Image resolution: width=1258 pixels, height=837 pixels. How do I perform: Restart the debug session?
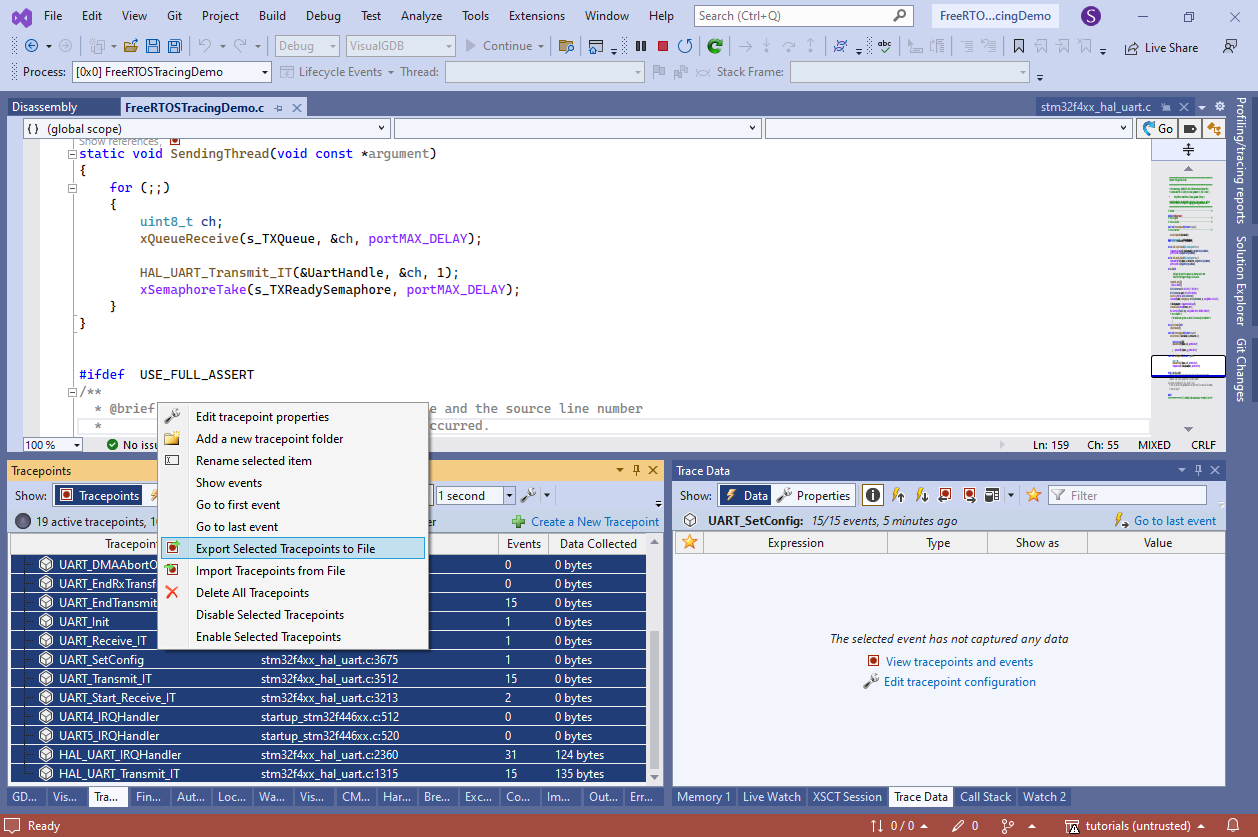click(685, 46)
